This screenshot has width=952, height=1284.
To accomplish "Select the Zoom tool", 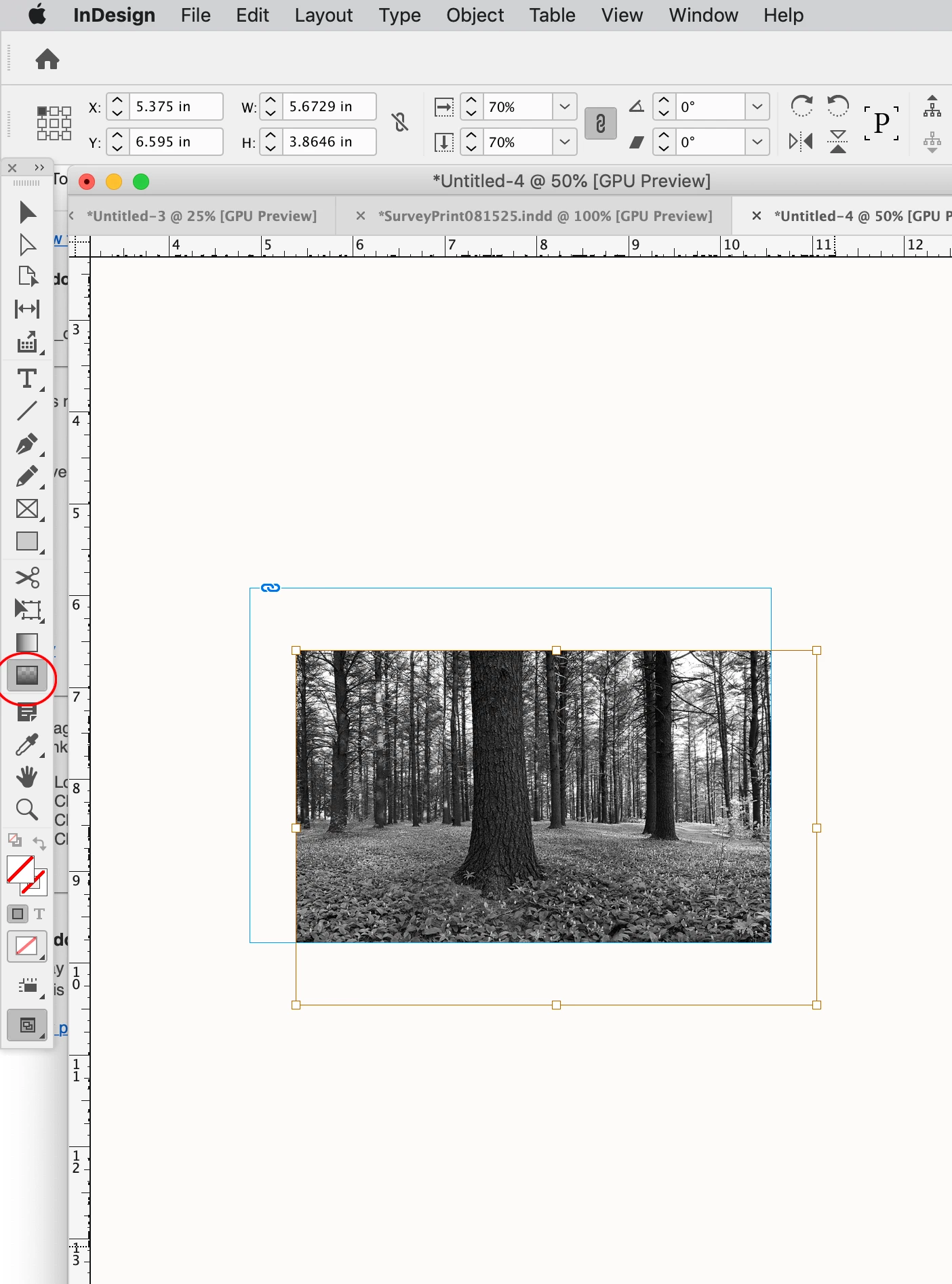I will point(27,809).
